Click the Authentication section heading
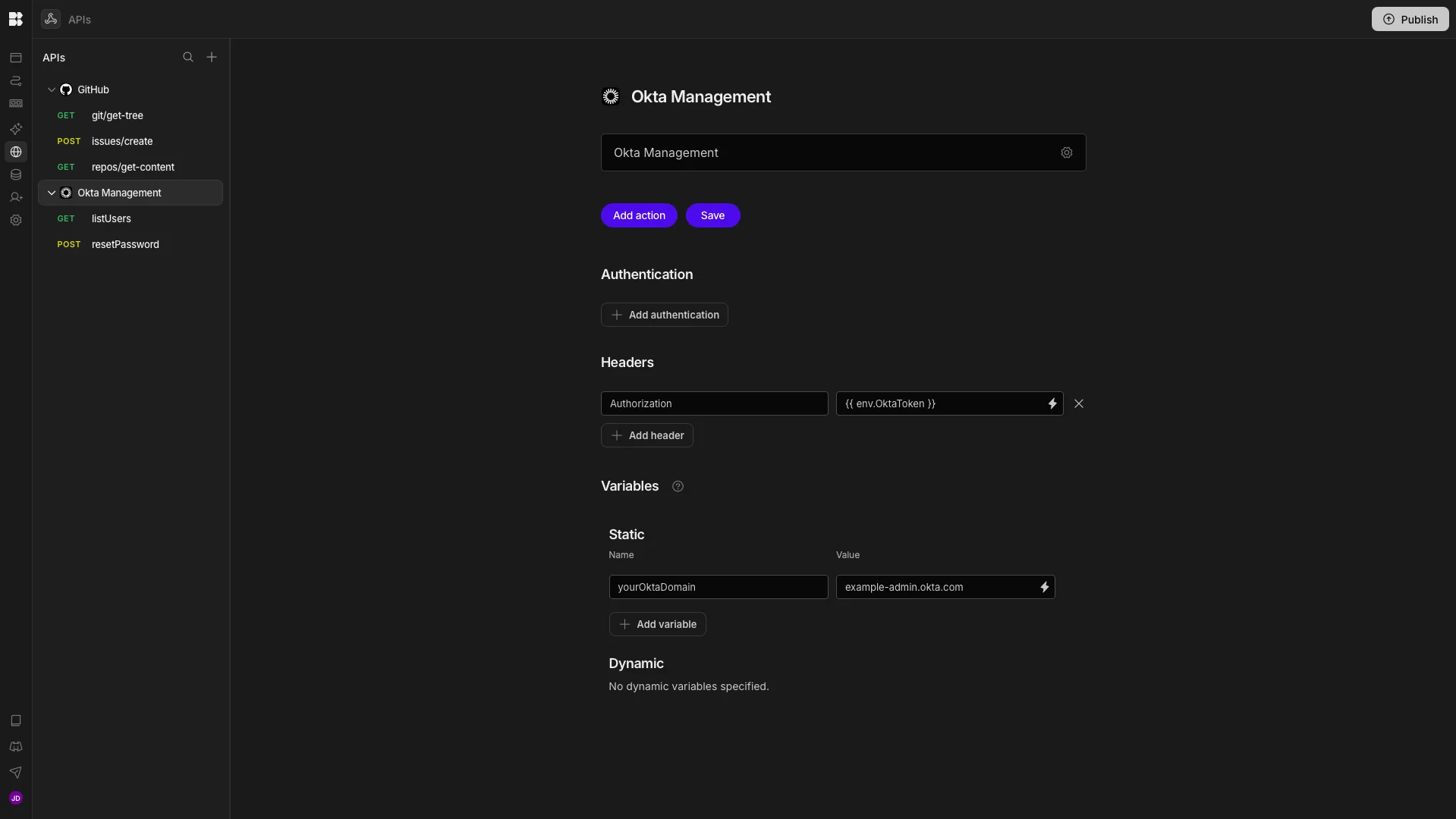Image resolution: width=1456 pixels, height=819 pixels. click(646, 275)
